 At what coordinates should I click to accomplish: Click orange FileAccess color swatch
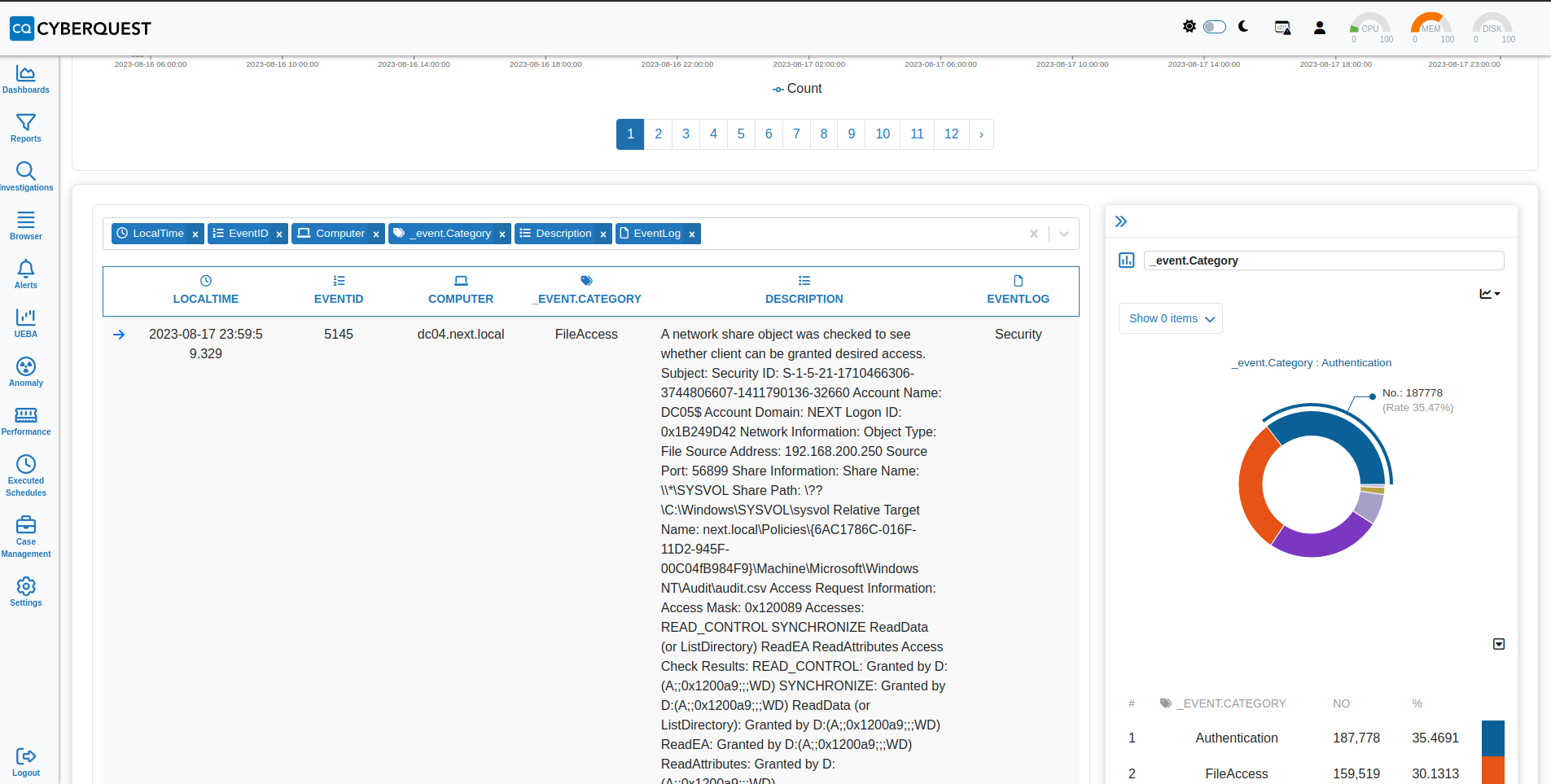coord(1493,771)
